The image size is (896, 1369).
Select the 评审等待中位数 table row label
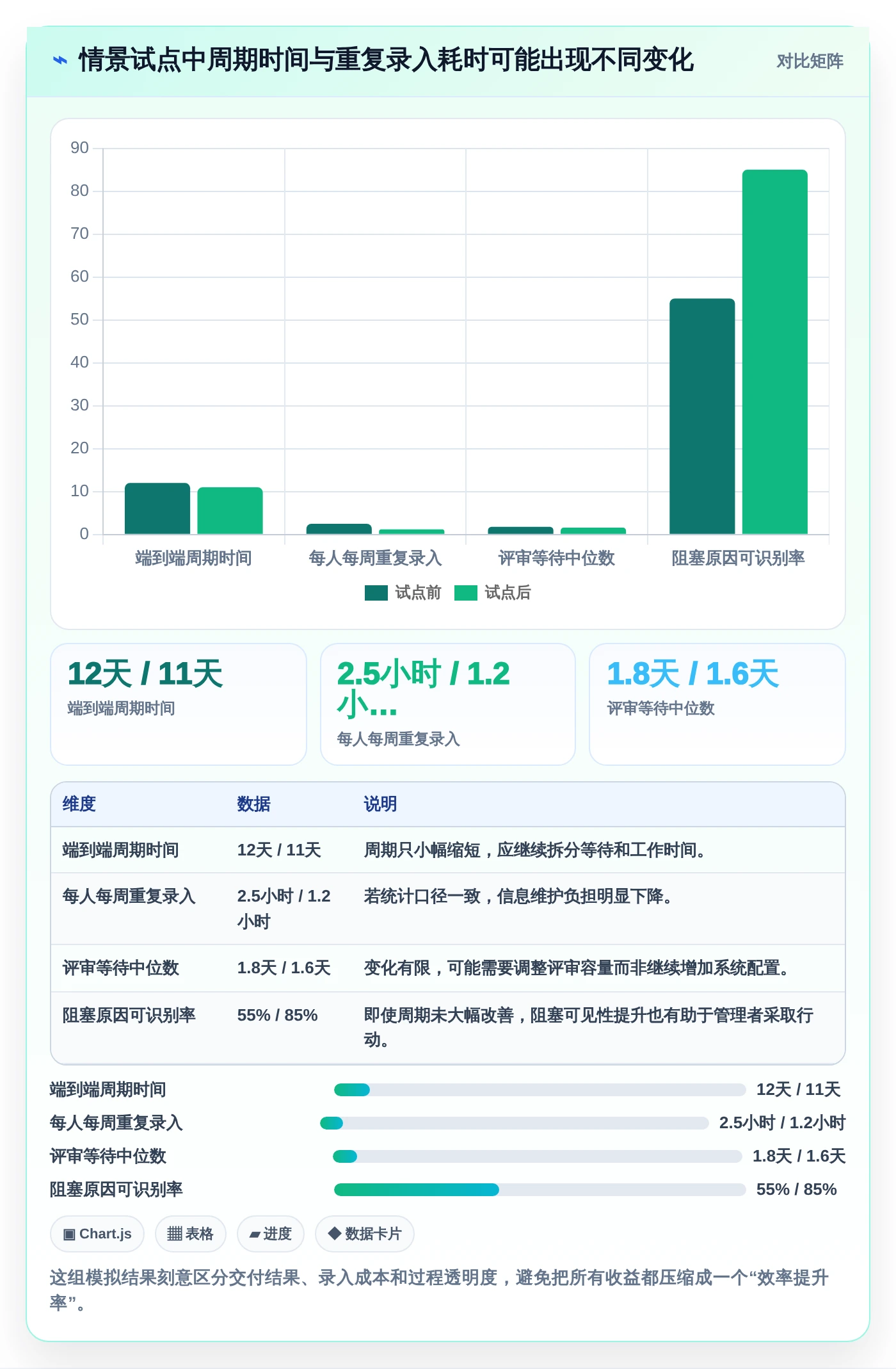pos(120,968)
